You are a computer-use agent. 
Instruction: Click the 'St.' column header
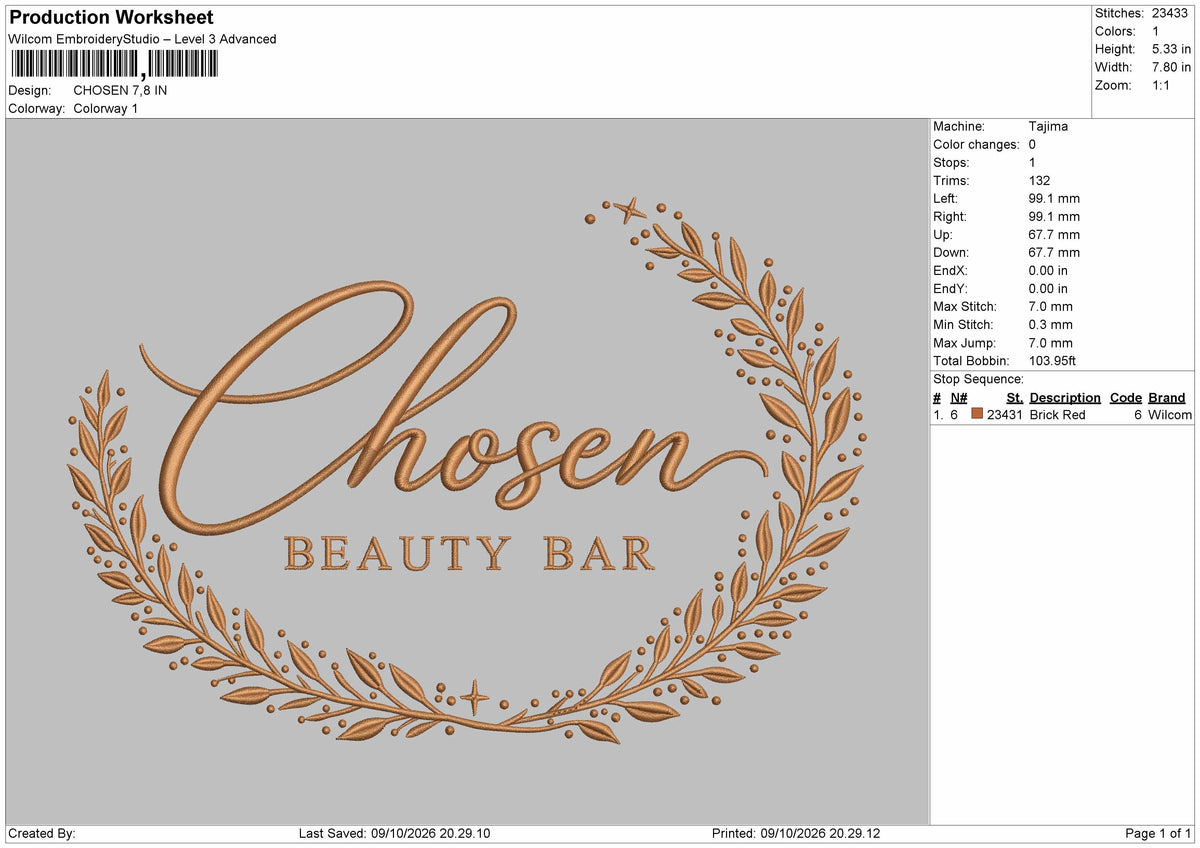[x=1015, y=398]
